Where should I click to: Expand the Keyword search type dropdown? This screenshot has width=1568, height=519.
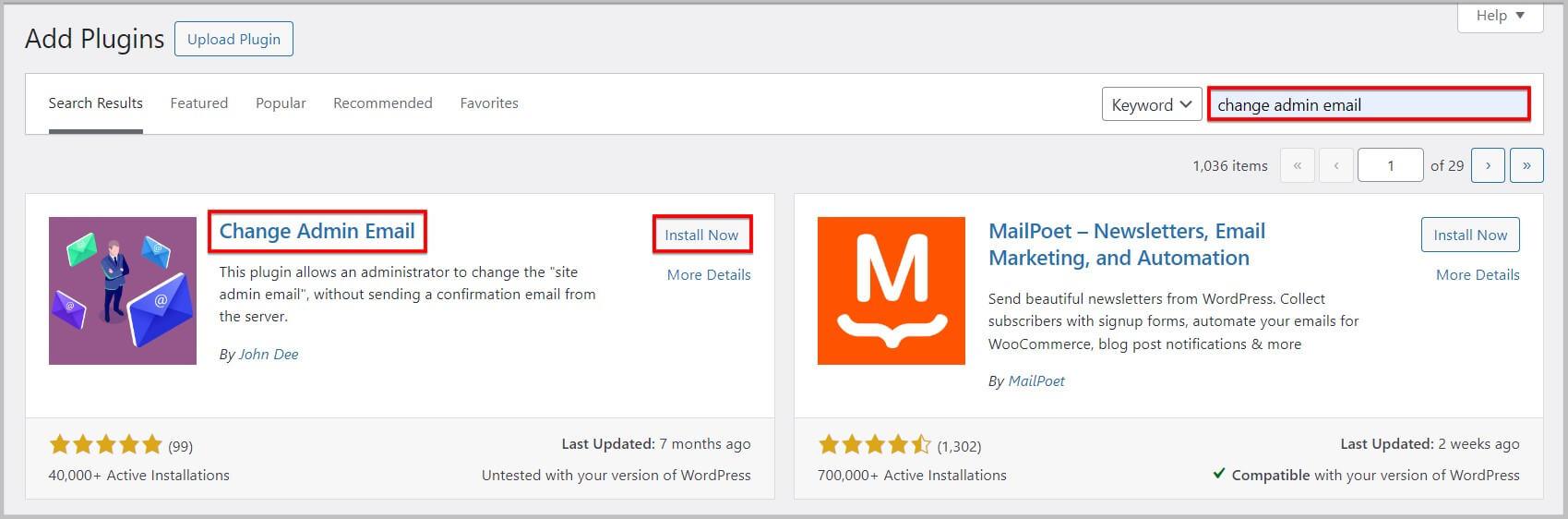tap(1152, 104)
